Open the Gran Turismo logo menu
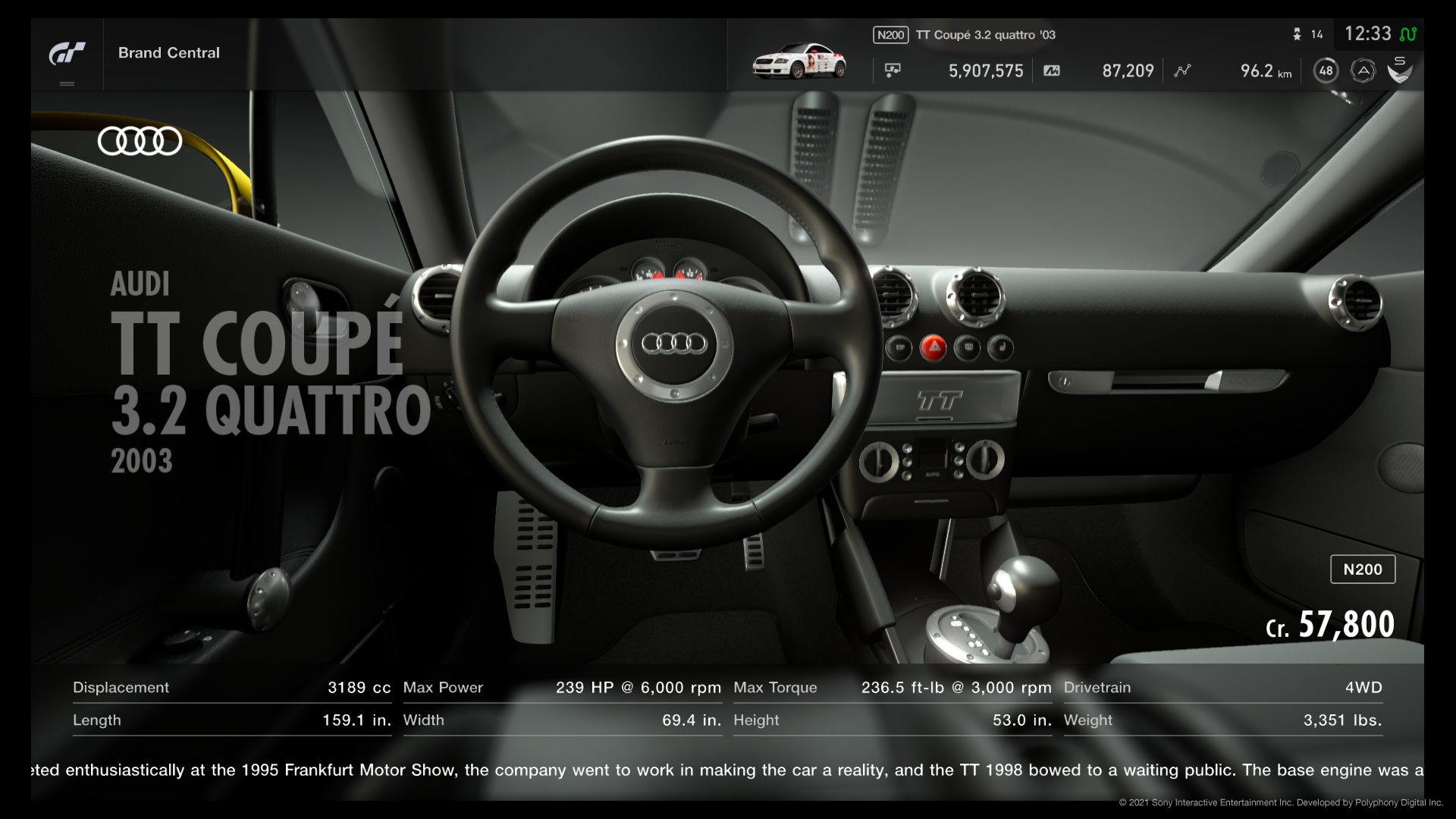This screenshot has height=819, width=1456. (67, 54)
